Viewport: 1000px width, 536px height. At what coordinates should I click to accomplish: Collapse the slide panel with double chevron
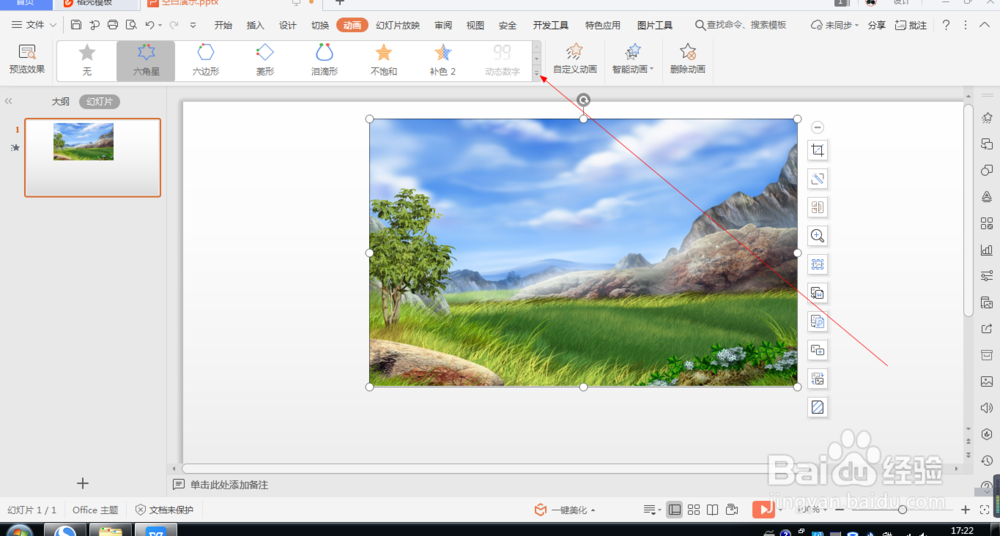[x=9, y=101]
